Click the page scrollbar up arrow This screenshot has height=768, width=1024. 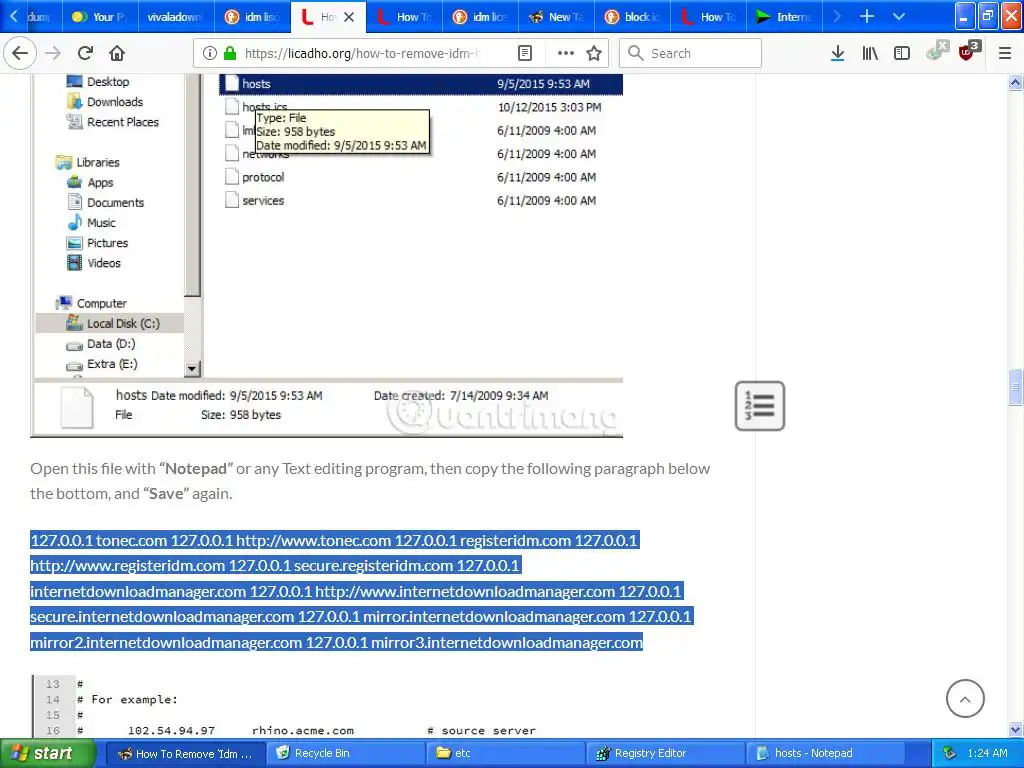(x=1016, y=82)
